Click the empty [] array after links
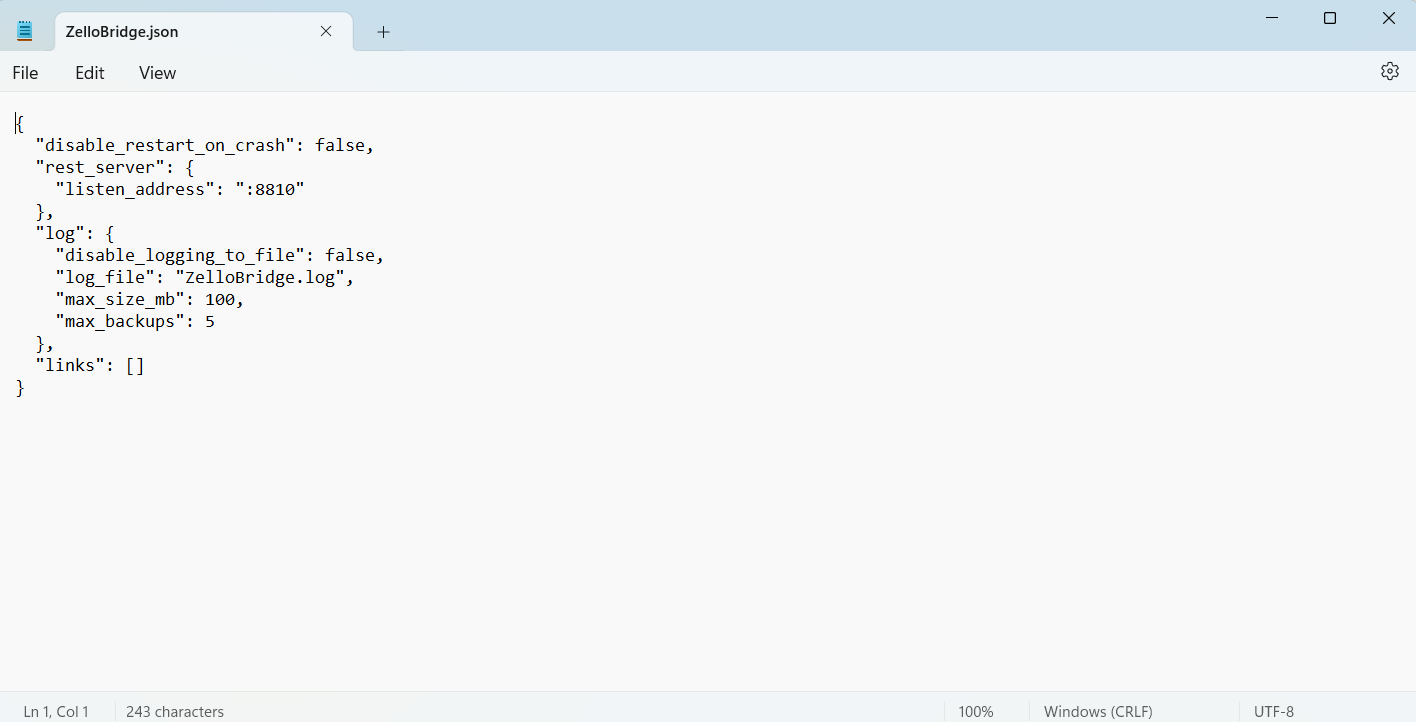Screen dimensions: 1416x722 pos(135,366)
